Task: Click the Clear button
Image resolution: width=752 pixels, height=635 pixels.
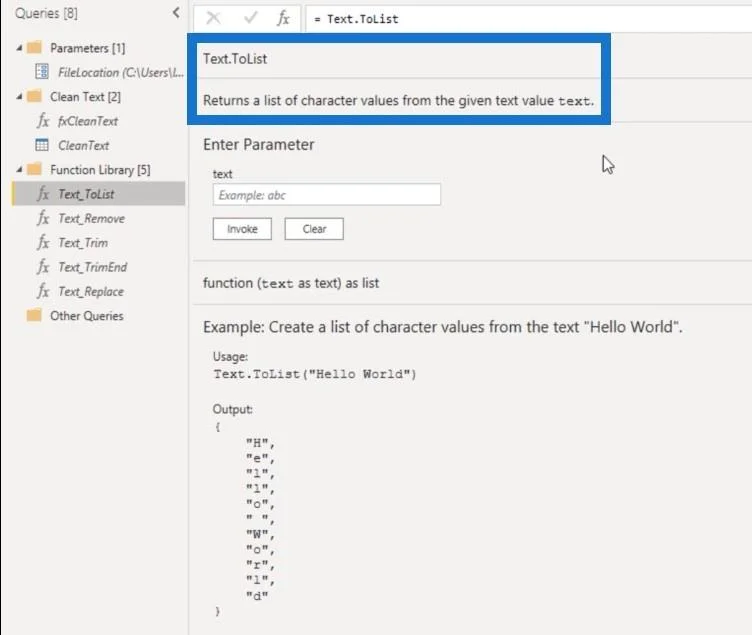Action: click(x=314, y=229)
